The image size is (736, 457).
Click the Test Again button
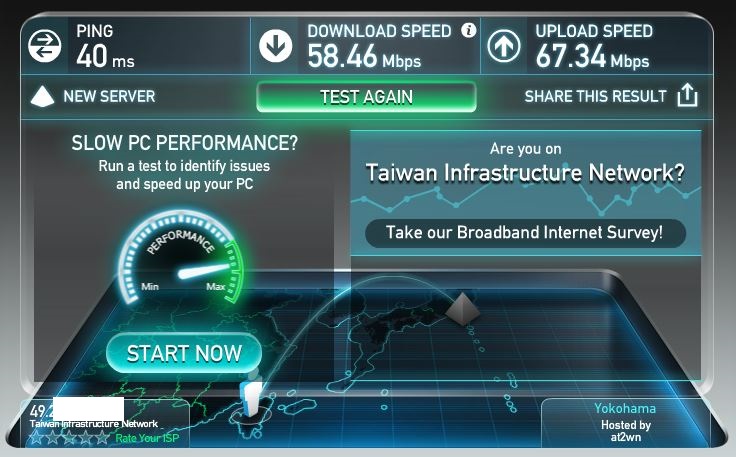366,97
